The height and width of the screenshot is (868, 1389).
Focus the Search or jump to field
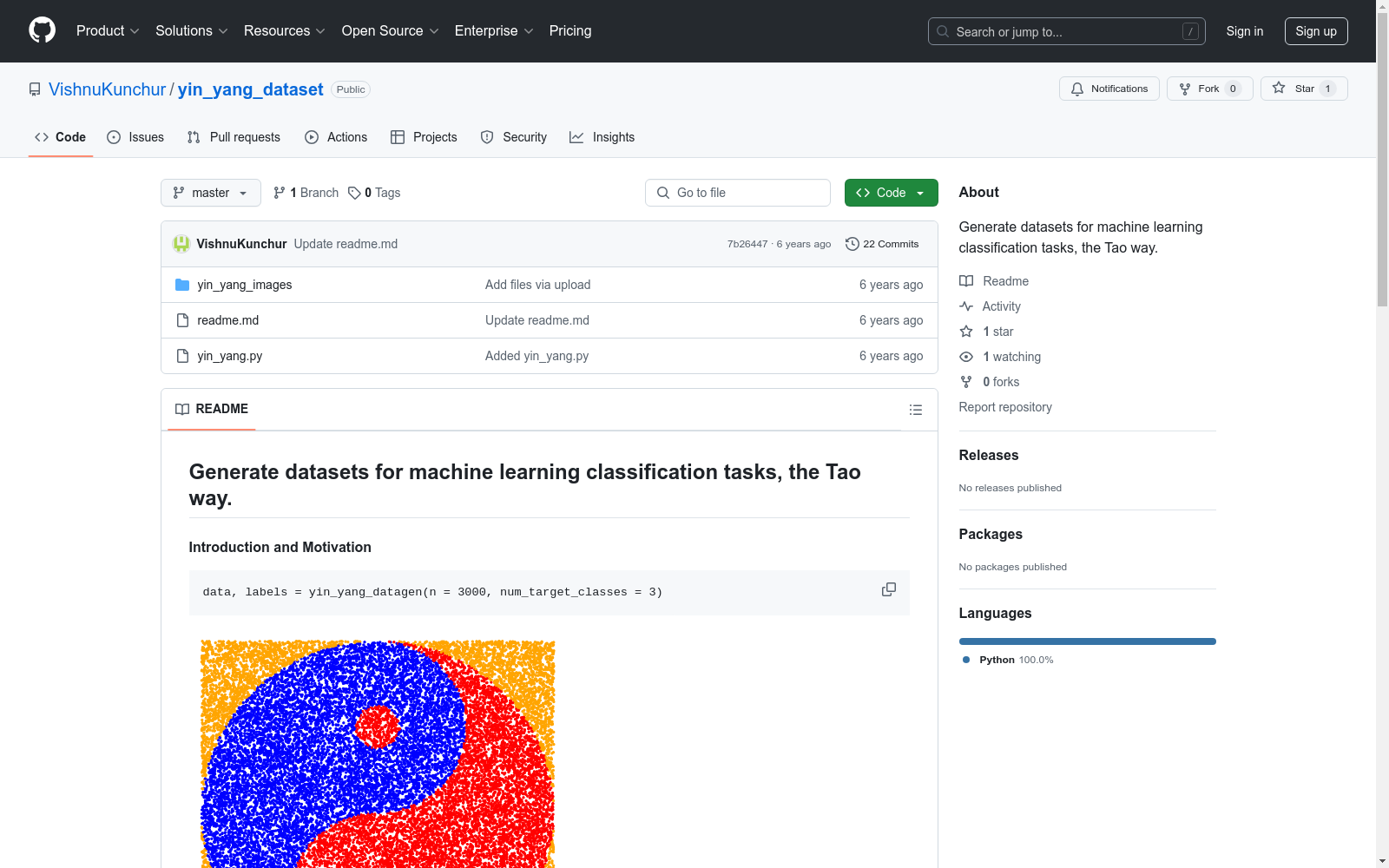[1066, 31]
